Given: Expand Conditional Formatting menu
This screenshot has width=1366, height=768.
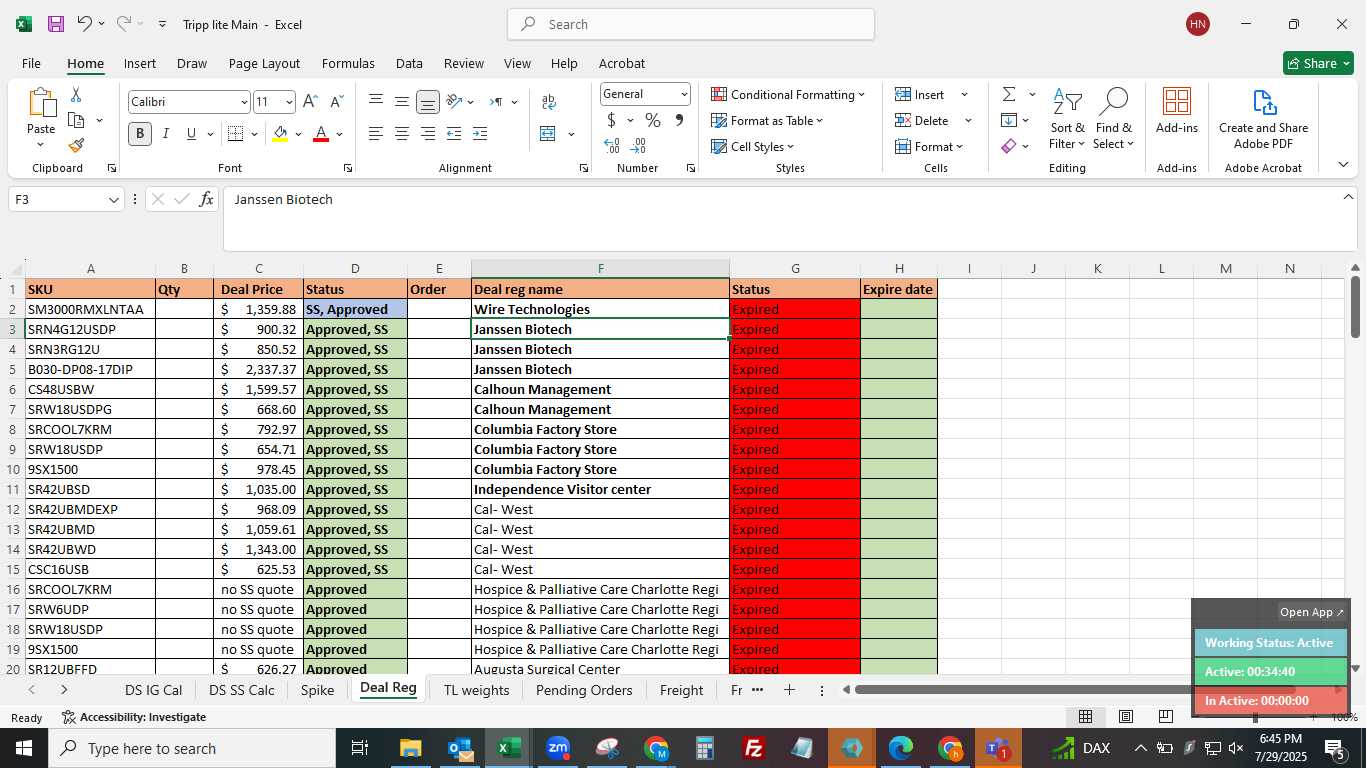Looking at the screenshot, I should (788, 94).
